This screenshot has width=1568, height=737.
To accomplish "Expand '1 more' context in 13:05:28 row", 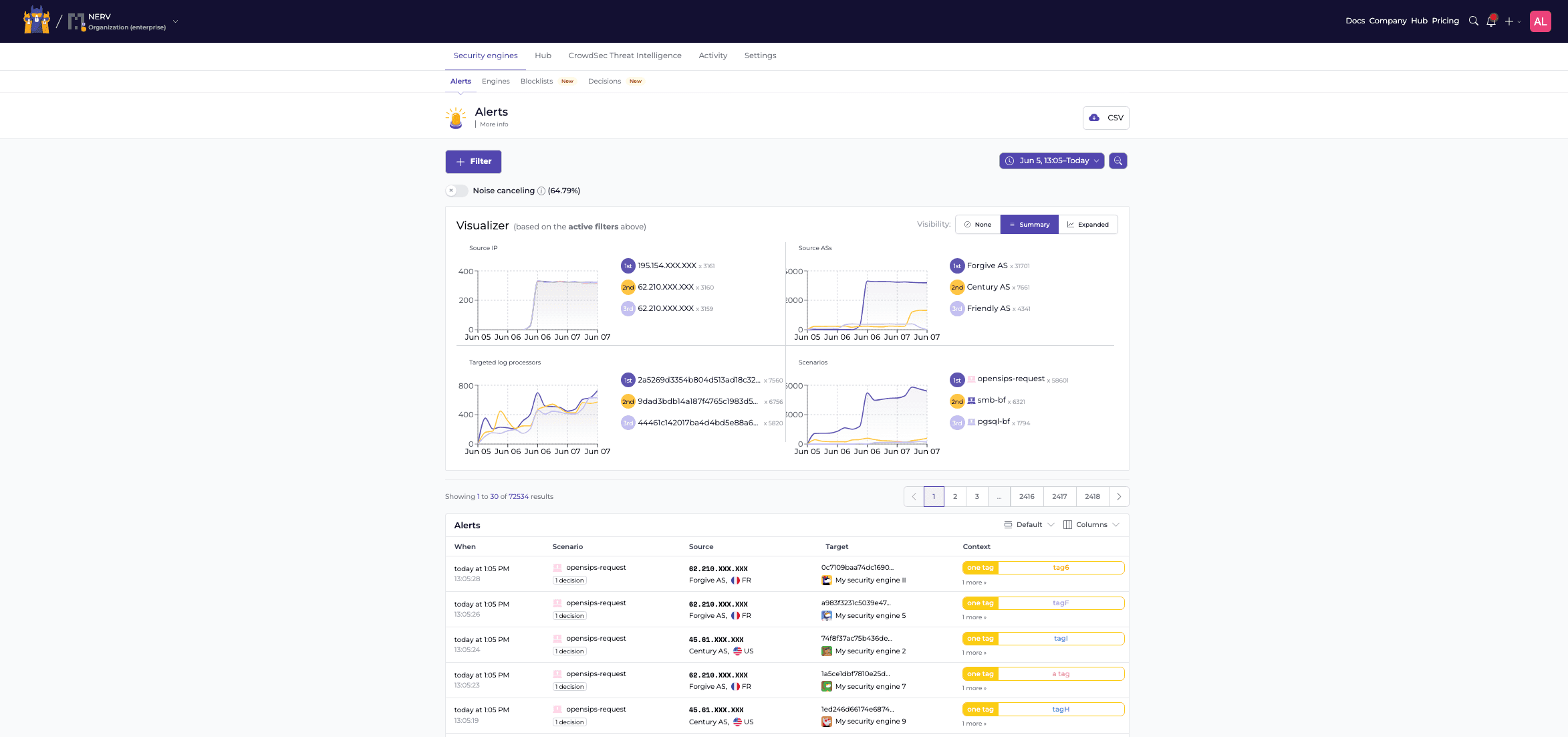I will coord(974,583).
